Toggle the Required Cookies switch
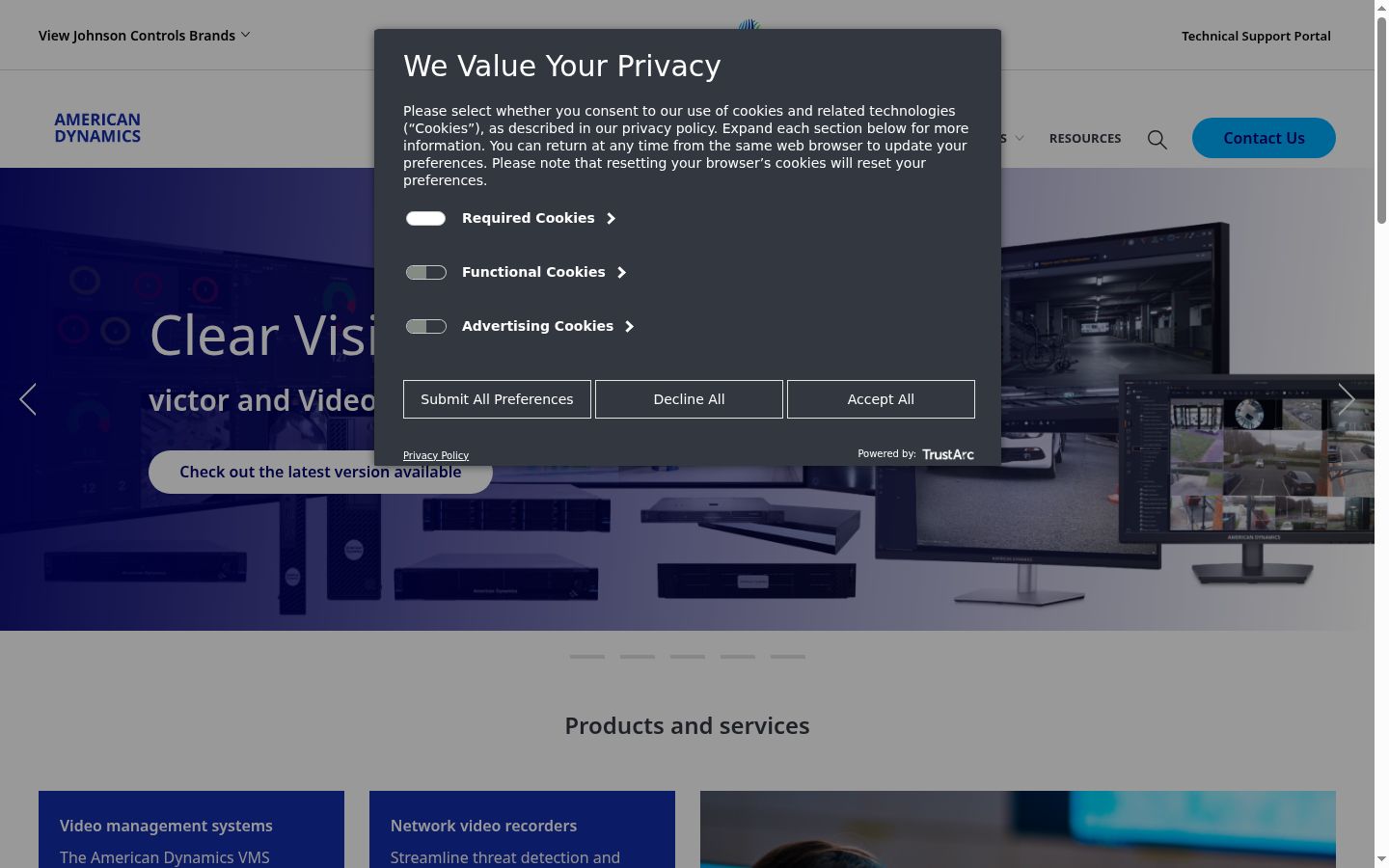1389x868 pixels. click(x=425, y=219)
